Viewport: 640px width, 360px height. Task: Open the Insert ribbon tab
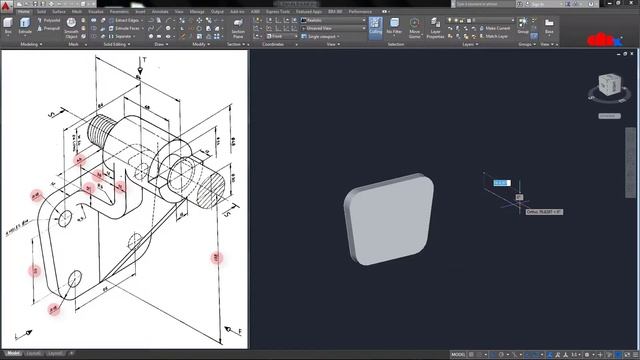pyautogui.click(x=140, y=11)
